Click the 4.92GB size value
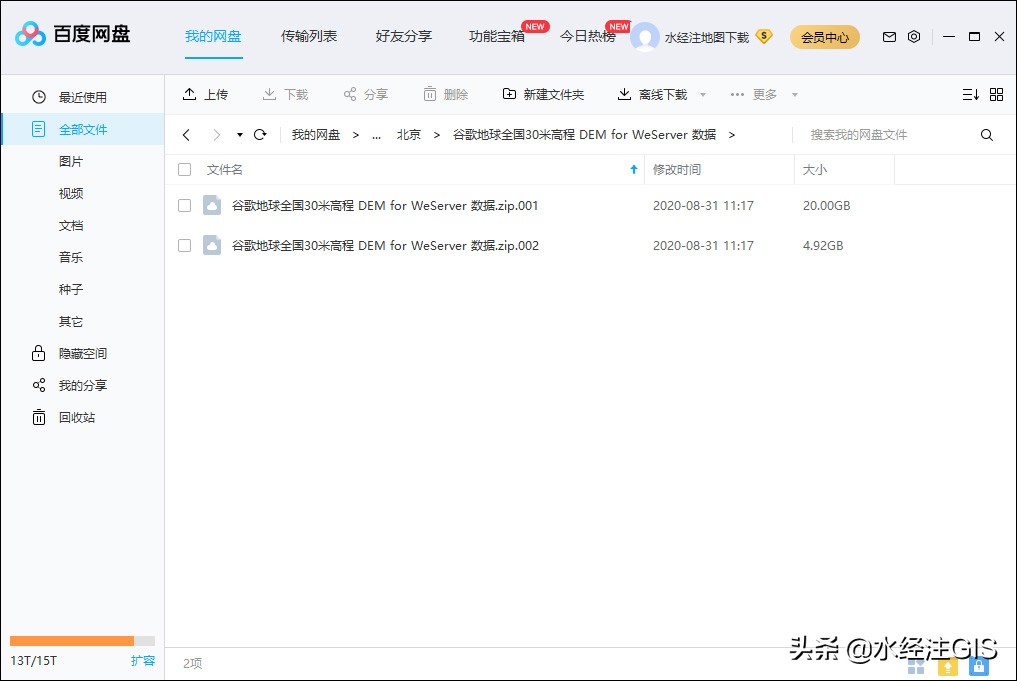Screen dimensions: 1017x681 (x=823, y=246)
